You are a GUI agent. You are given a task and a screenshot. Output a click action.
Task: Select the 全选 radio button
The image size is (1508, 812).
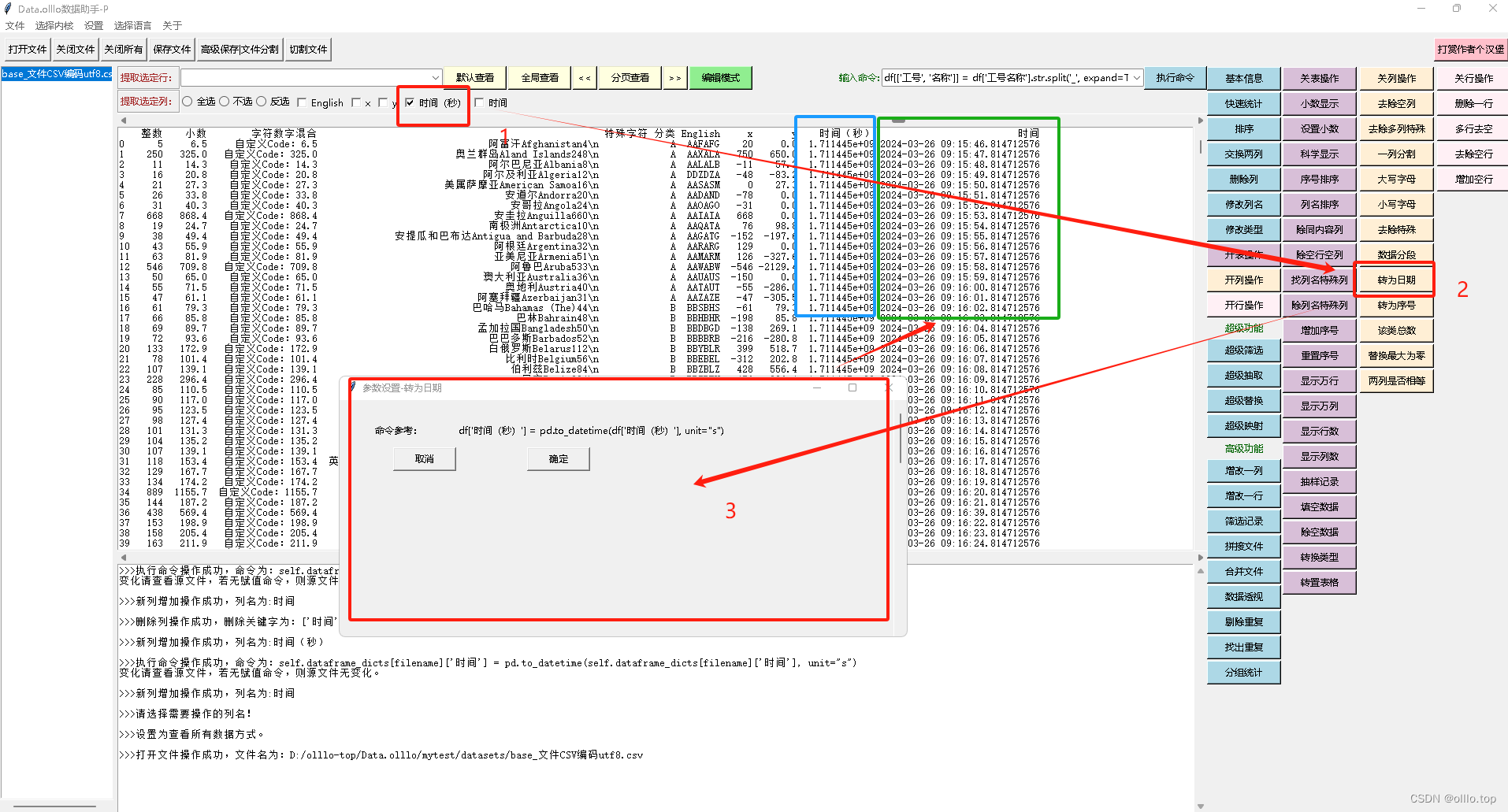(188, 102)
